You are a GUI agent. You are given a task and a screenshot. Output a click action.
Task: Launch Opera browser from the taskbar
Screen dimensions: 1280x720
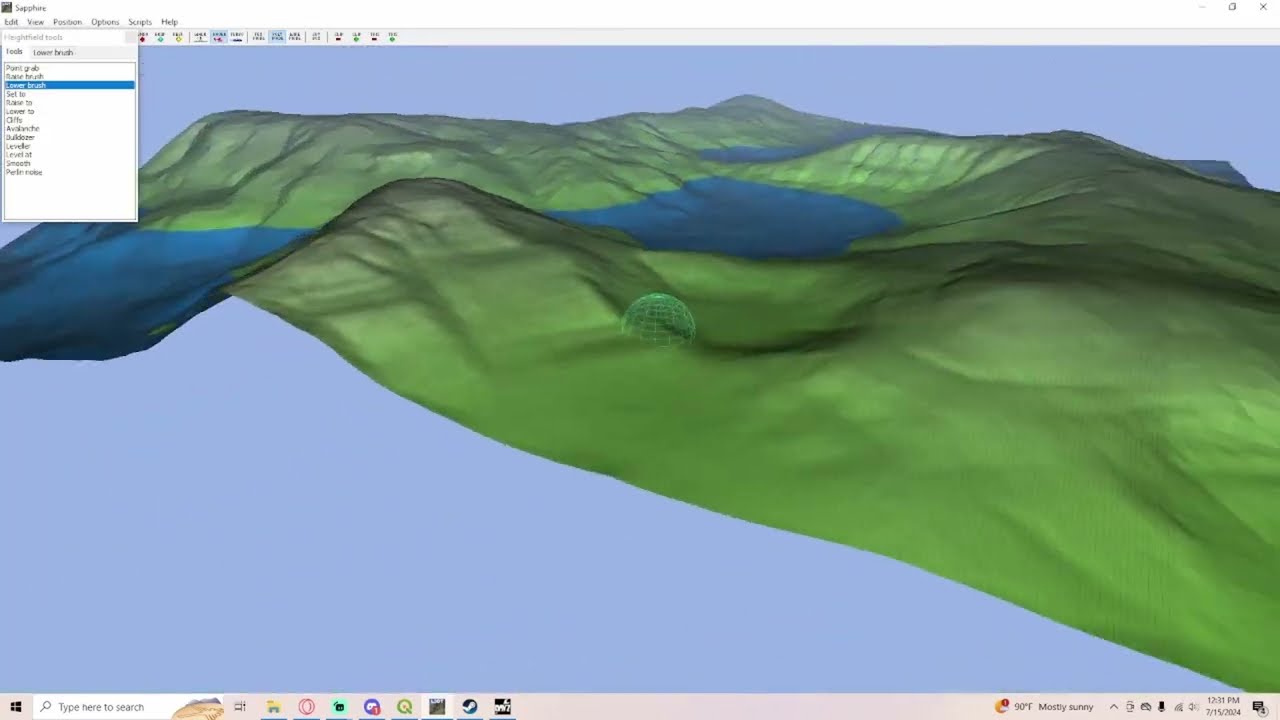[307, 707]
